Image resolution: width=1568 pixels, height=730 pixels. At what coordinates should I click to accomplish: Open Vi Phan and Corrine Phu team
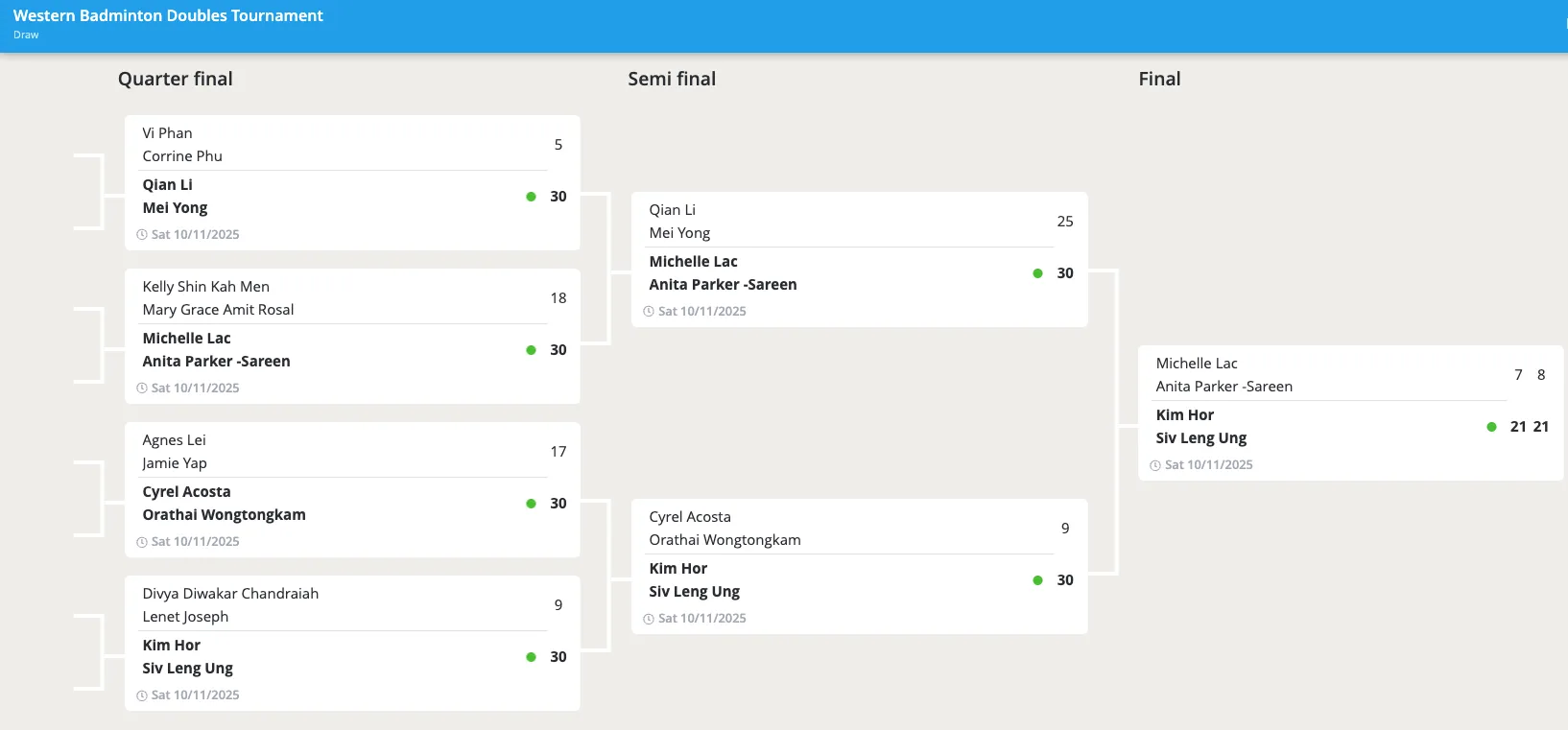coord(182,145)
